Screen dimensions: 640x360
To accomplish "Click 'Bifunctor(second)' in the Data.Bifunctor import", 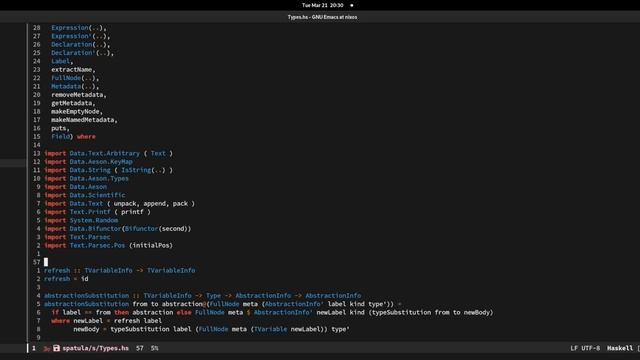I will tap(156, 229).
